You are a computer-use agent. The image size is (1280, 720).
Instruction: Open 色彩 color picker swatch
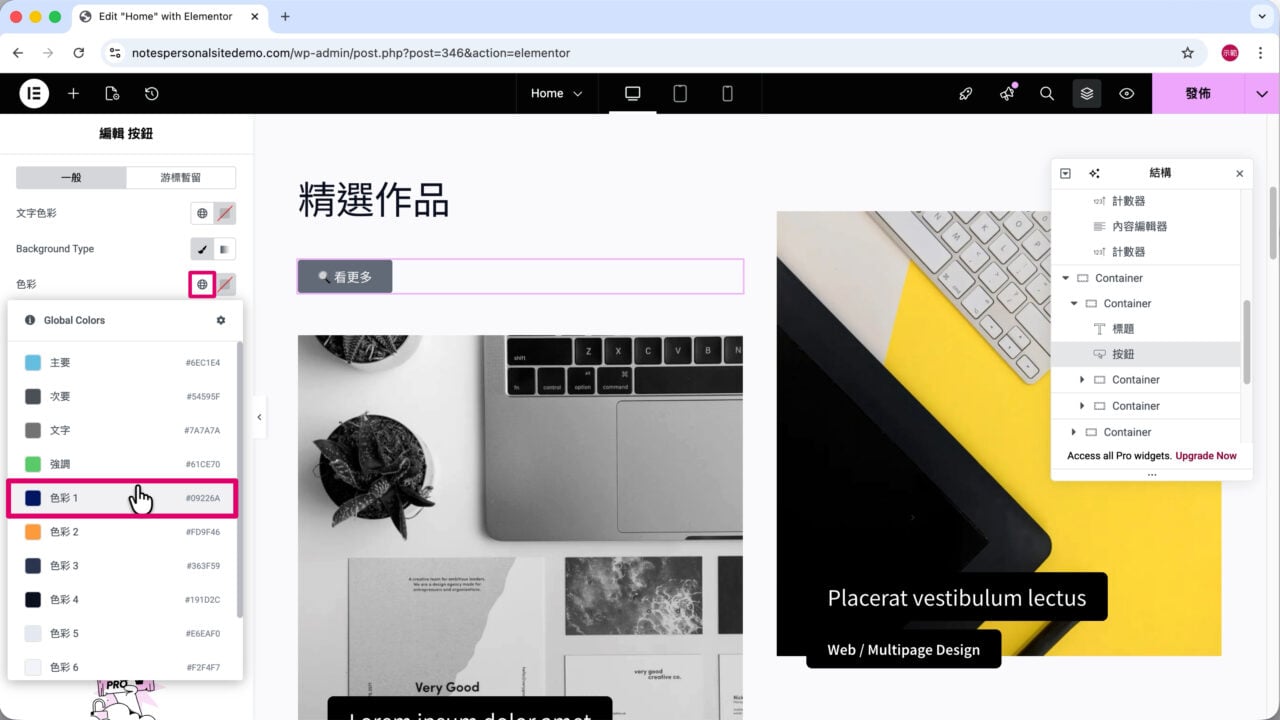coord(226,285)
